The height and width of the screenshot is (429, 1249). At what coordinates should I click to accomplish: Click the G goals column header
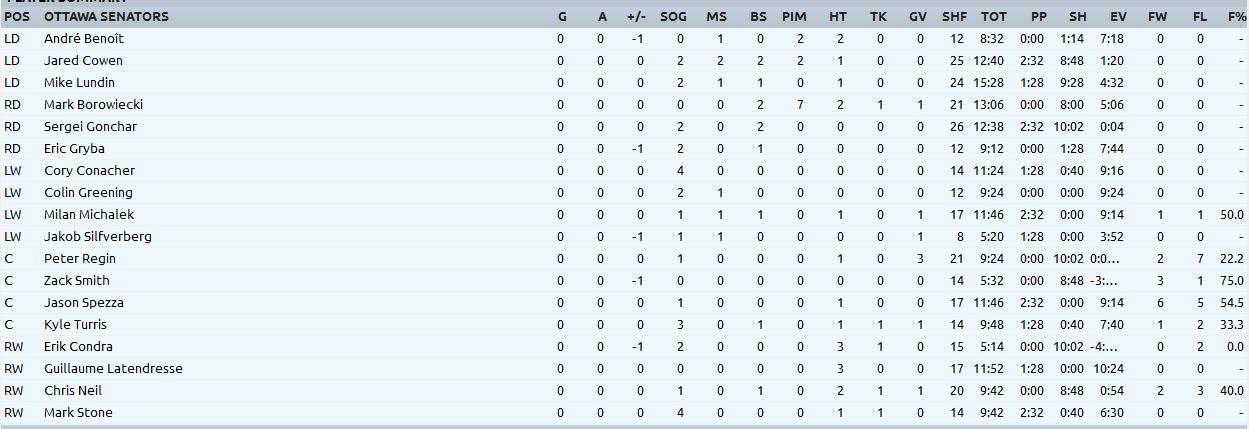click(x=562, y=16)
